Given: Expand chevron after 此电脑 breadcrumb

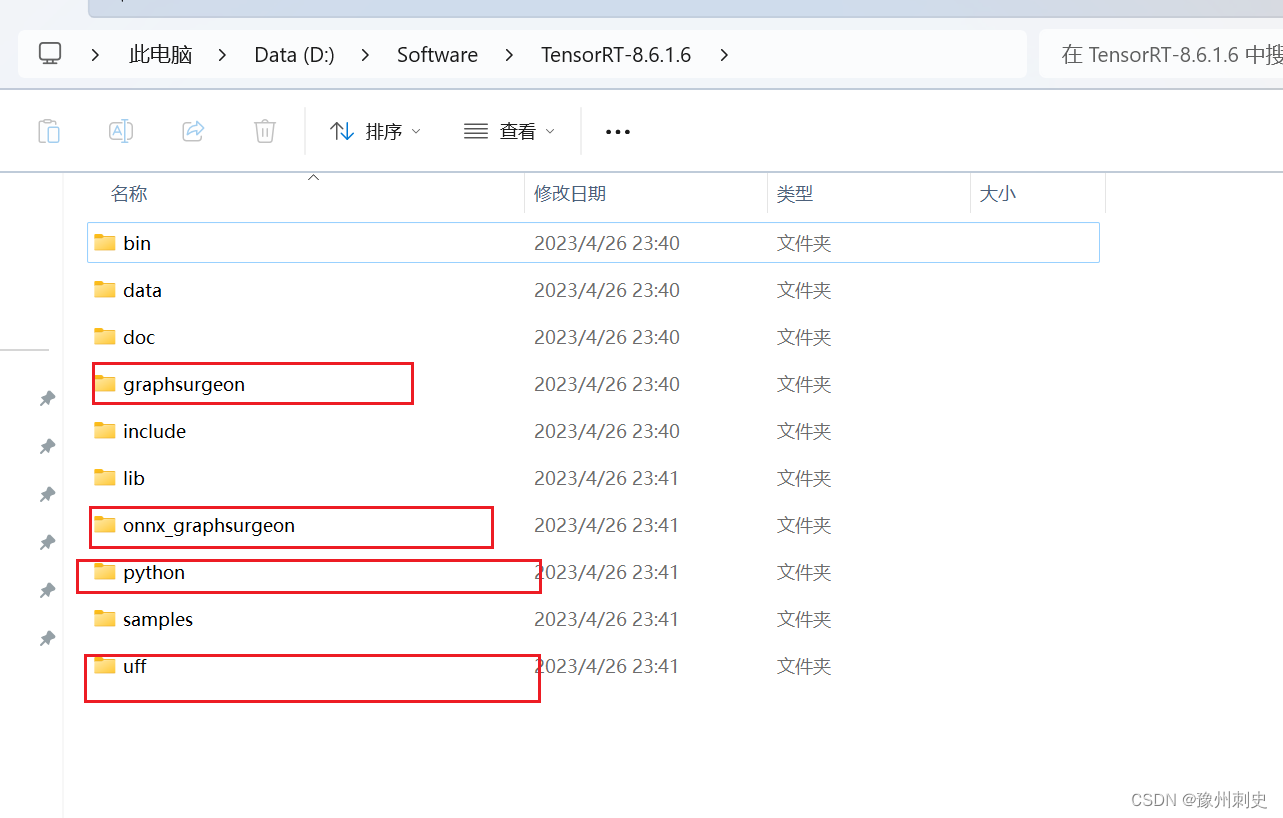Looking at the screenshot, I should (x=222, y=54).
